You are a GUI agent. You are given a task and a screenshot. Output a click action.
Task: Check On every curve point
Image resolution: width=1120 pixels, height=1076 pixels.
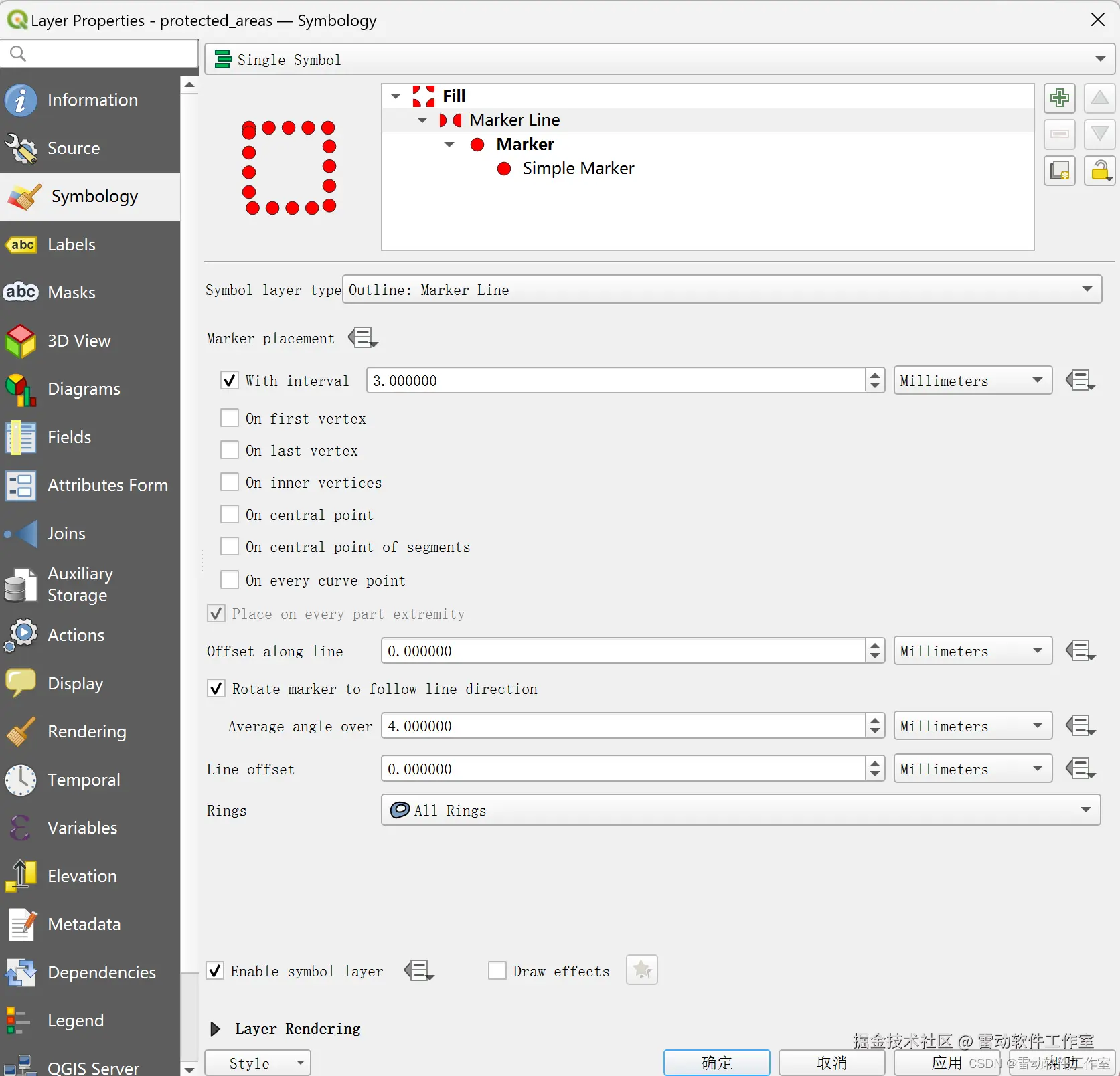[x=230, y=580]
